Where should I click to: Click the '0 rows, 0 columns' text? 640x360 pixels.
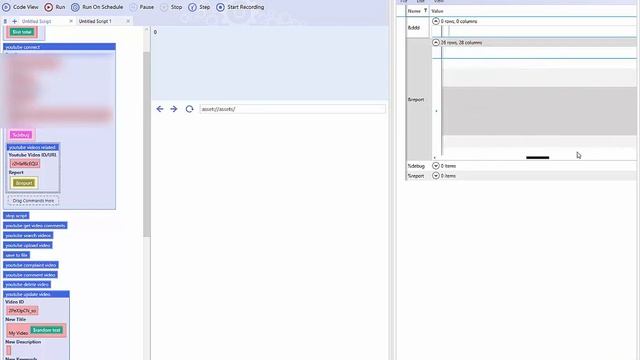(459, 21)
